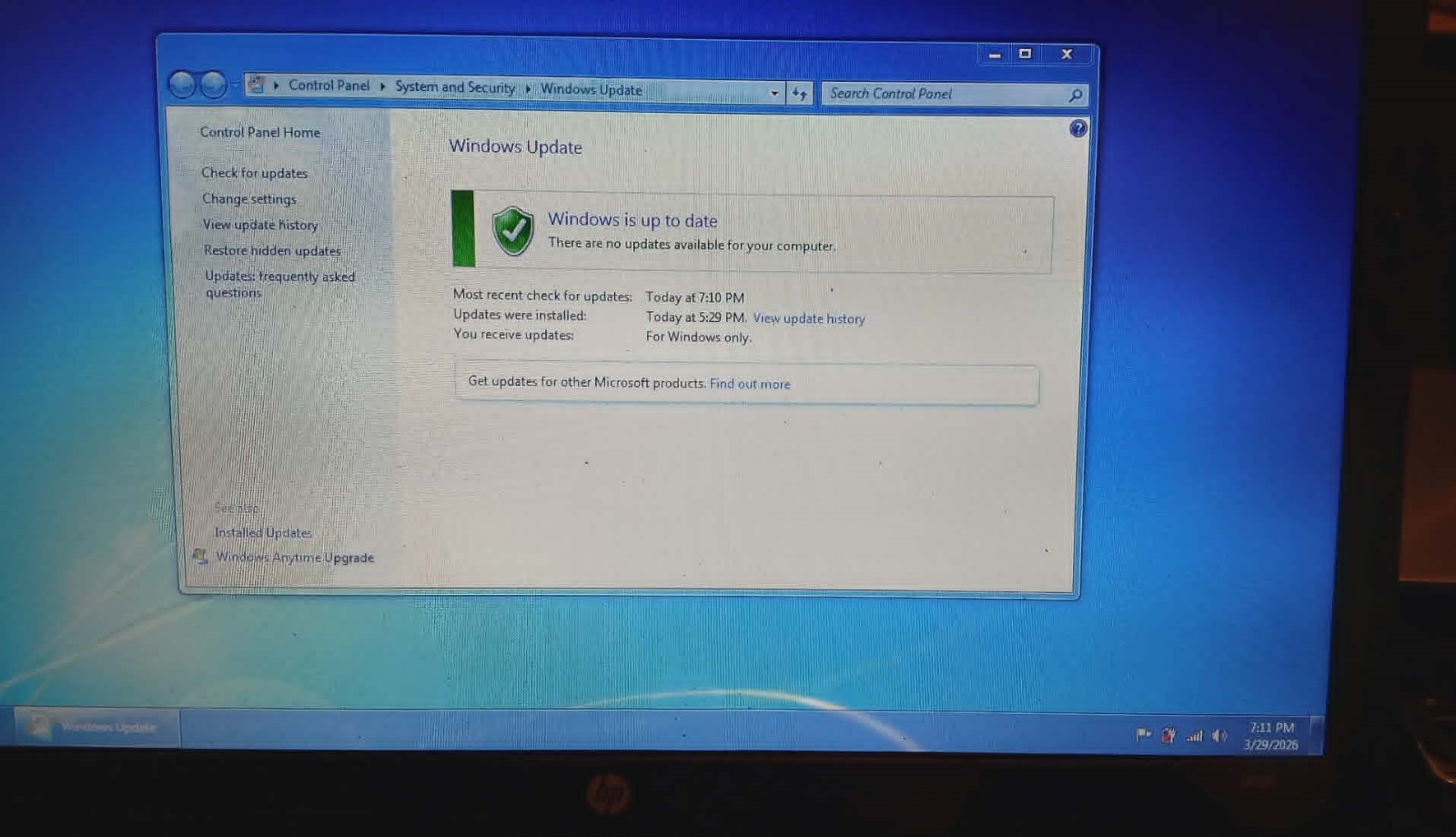Click the search magnifier icon
The image size is (1456, 837).
click(x=1075, y=95)
